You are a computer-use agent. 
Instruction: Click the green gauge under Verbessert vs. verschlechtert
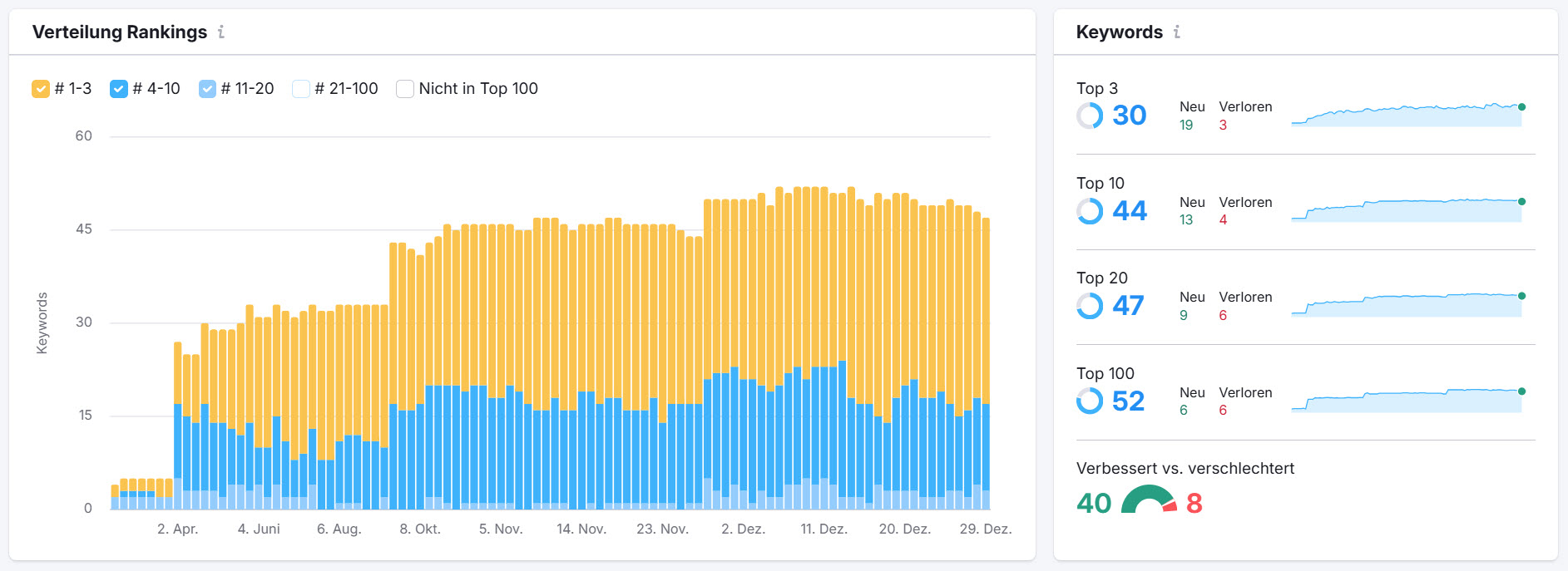[x=1145, y=499]
